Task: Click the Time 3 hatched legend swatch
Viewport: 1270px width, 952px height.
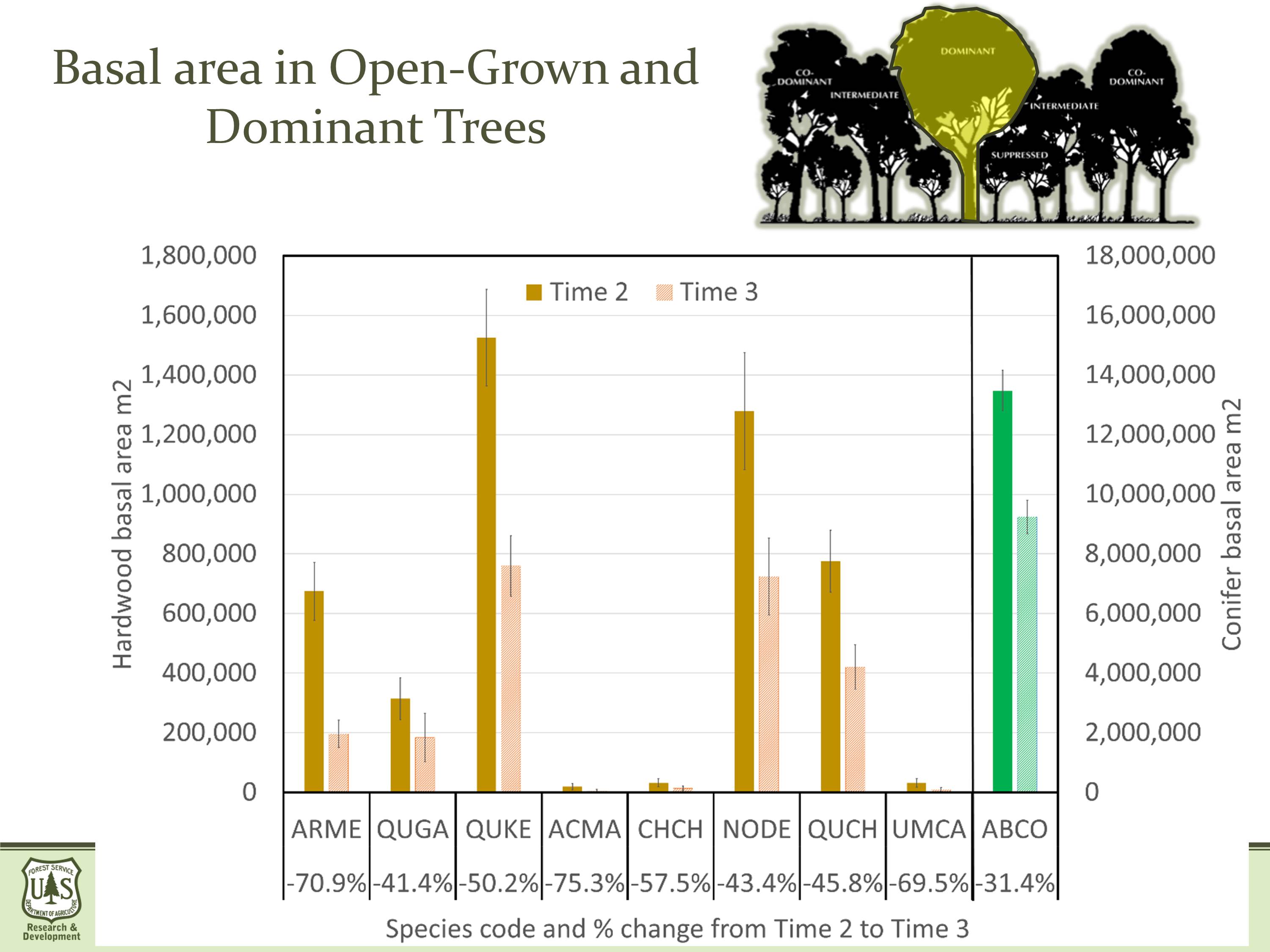Action: [664, 293]
